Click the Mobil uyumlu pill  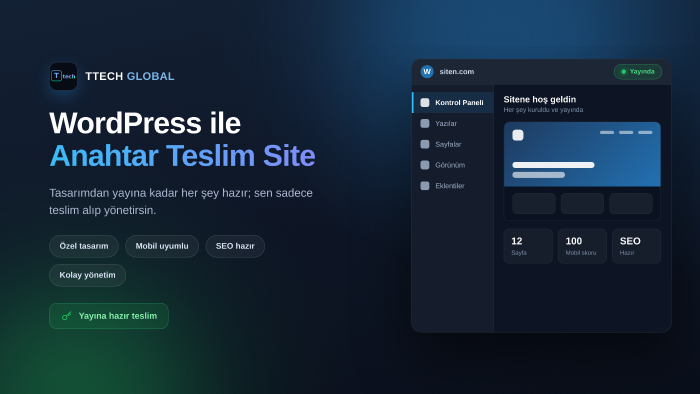pos(162,246)
